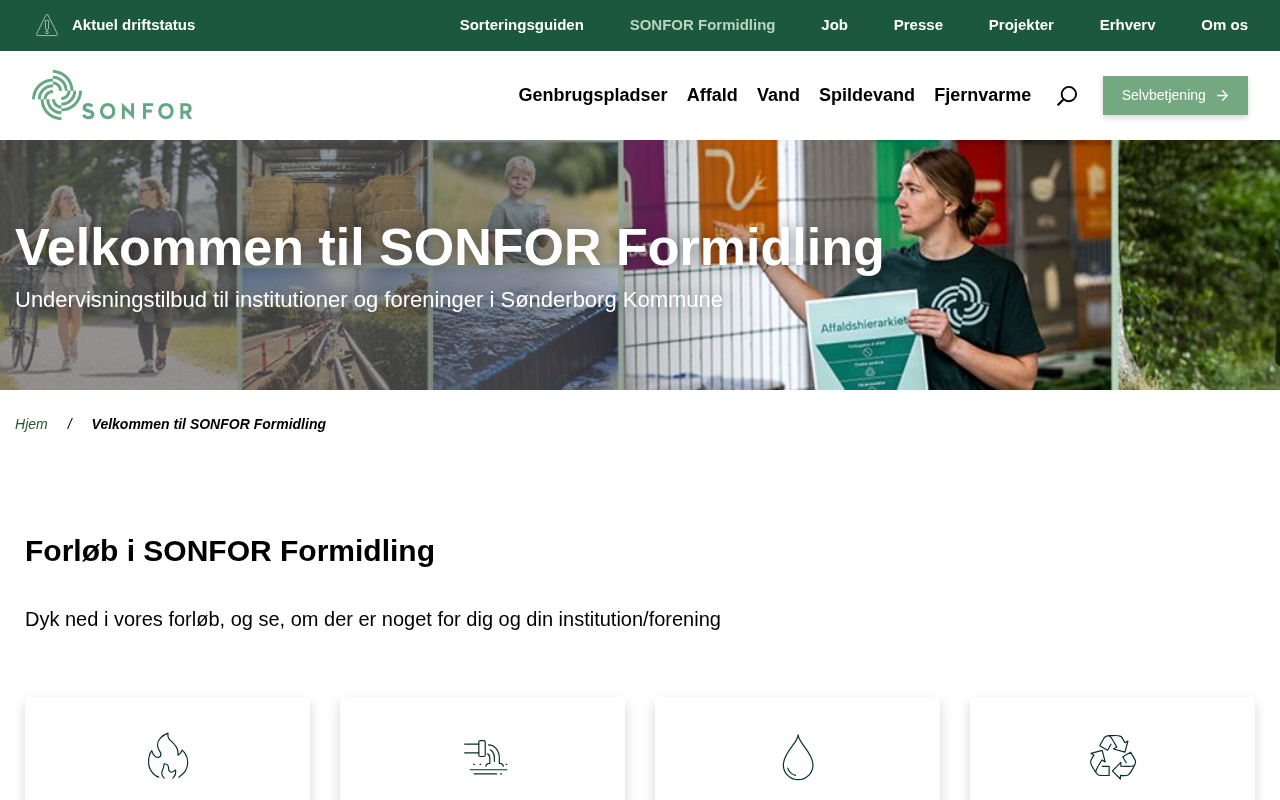Select the recycling arrows icon card
Screen dimensions: 1280x800
pyautogui.click(x=1112, y=749)
